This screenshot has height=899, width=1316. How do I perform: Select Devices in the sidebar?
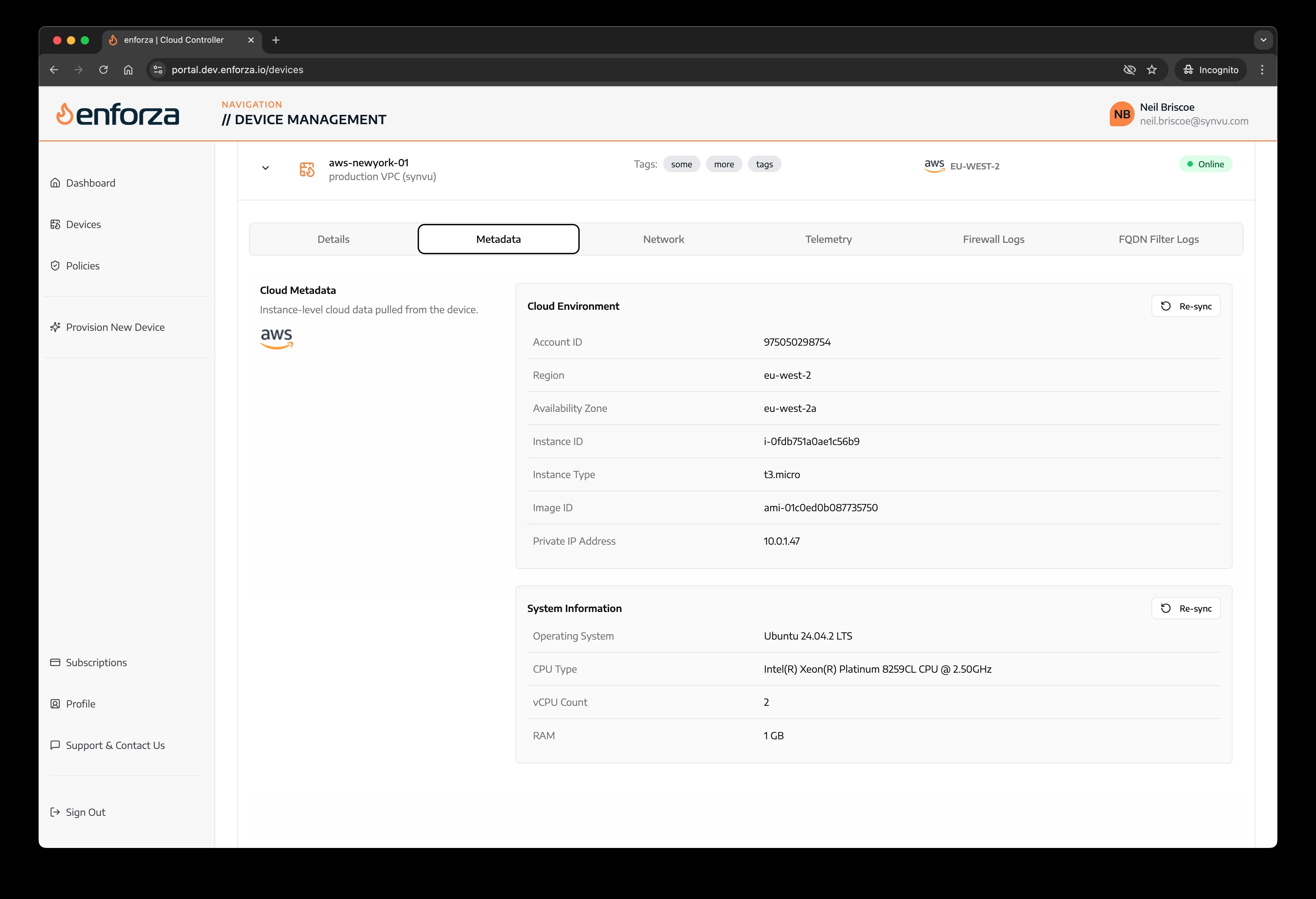(83, 224)
